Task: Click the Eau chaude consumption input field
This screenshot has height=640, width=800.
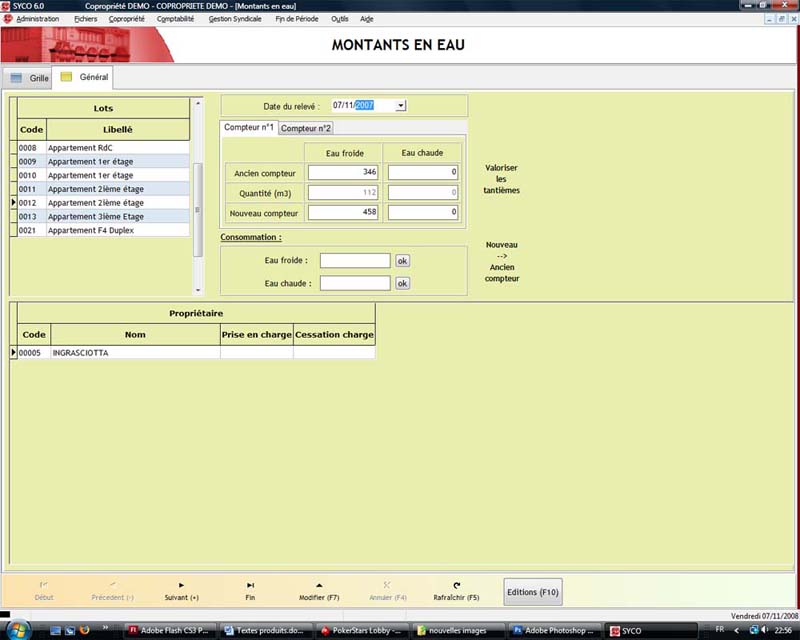Action: tap(355, 283)
